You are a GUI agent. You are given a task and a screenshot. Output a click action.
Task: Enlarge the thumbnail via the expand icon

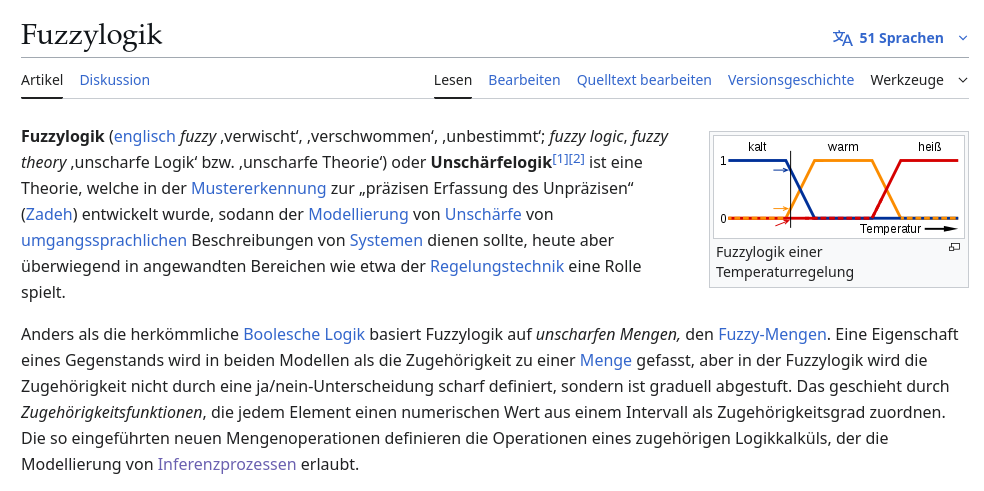pyautogui.click(x=955, y=247)
